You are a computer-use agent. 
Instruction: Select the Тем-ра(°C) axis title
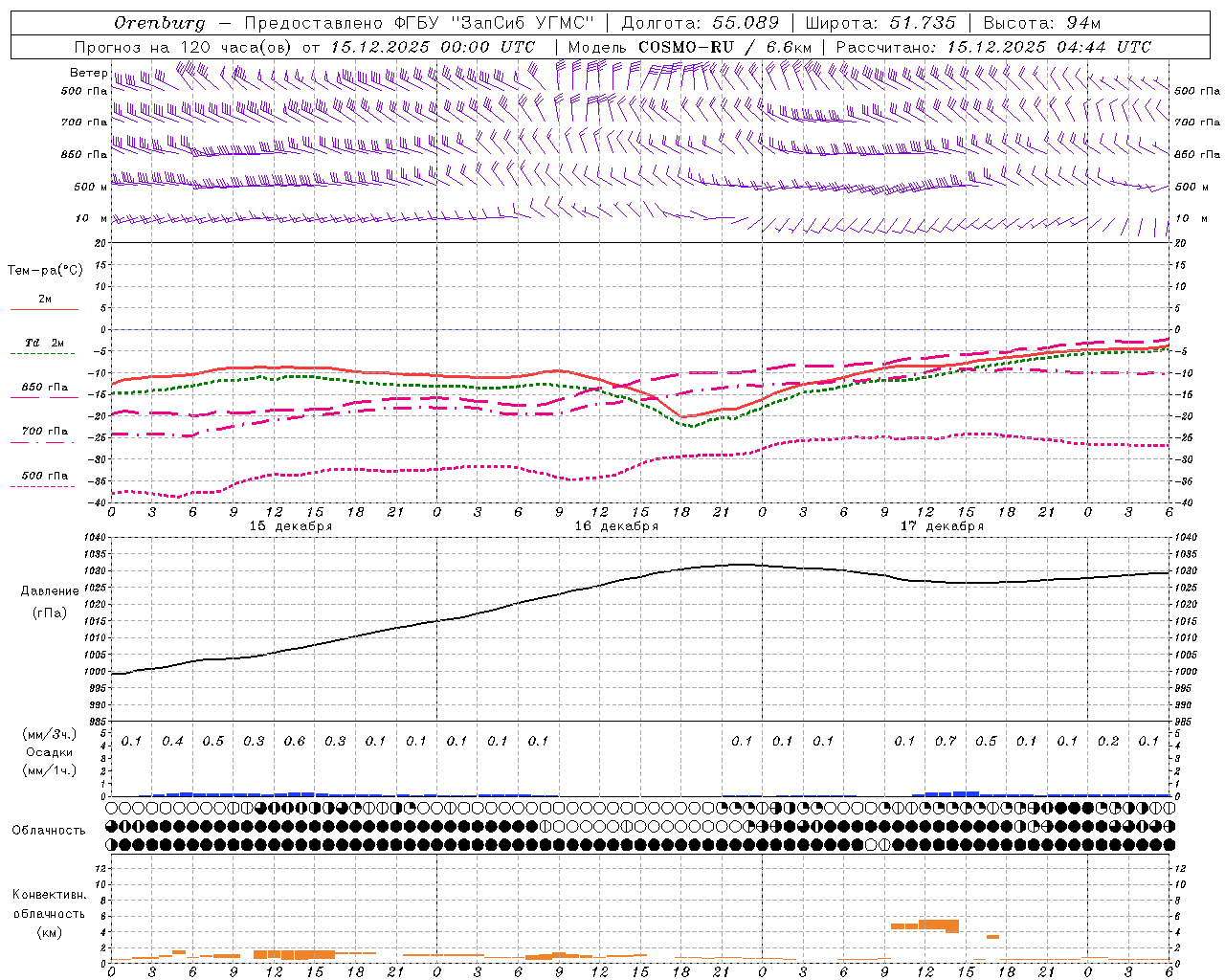point(45,271)
